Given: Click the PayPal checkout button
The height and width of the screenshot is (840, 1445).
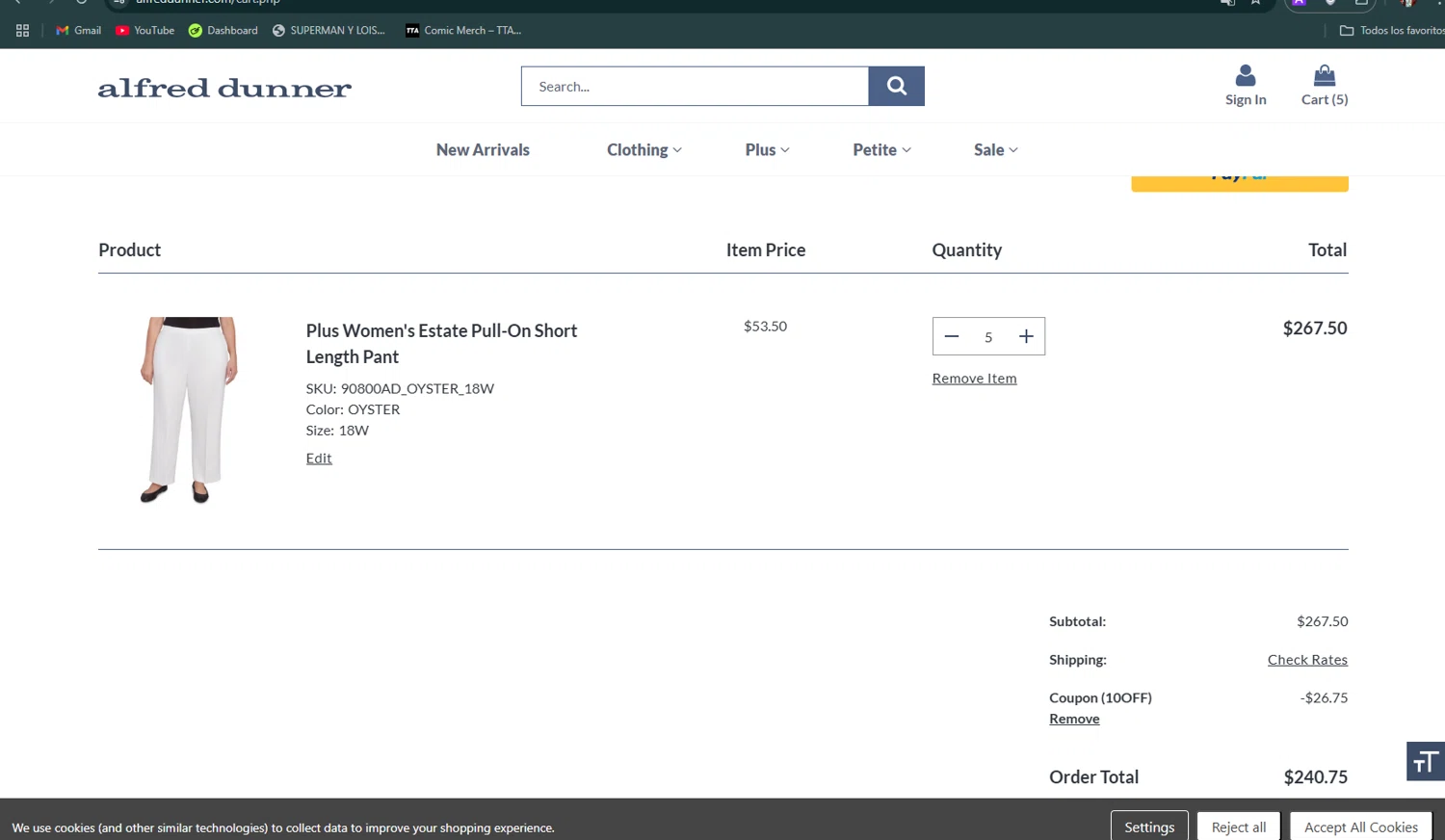Looking at the screenshot, I should [x=1240, y=183].
